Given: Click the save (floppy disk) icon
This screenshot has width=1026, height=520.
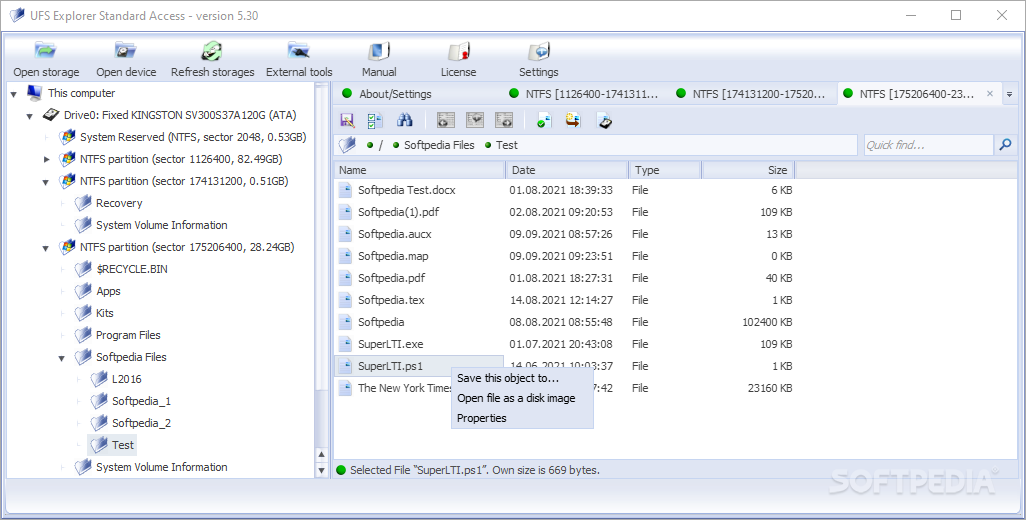Looking at the screenshot, I should click(347, 120).
